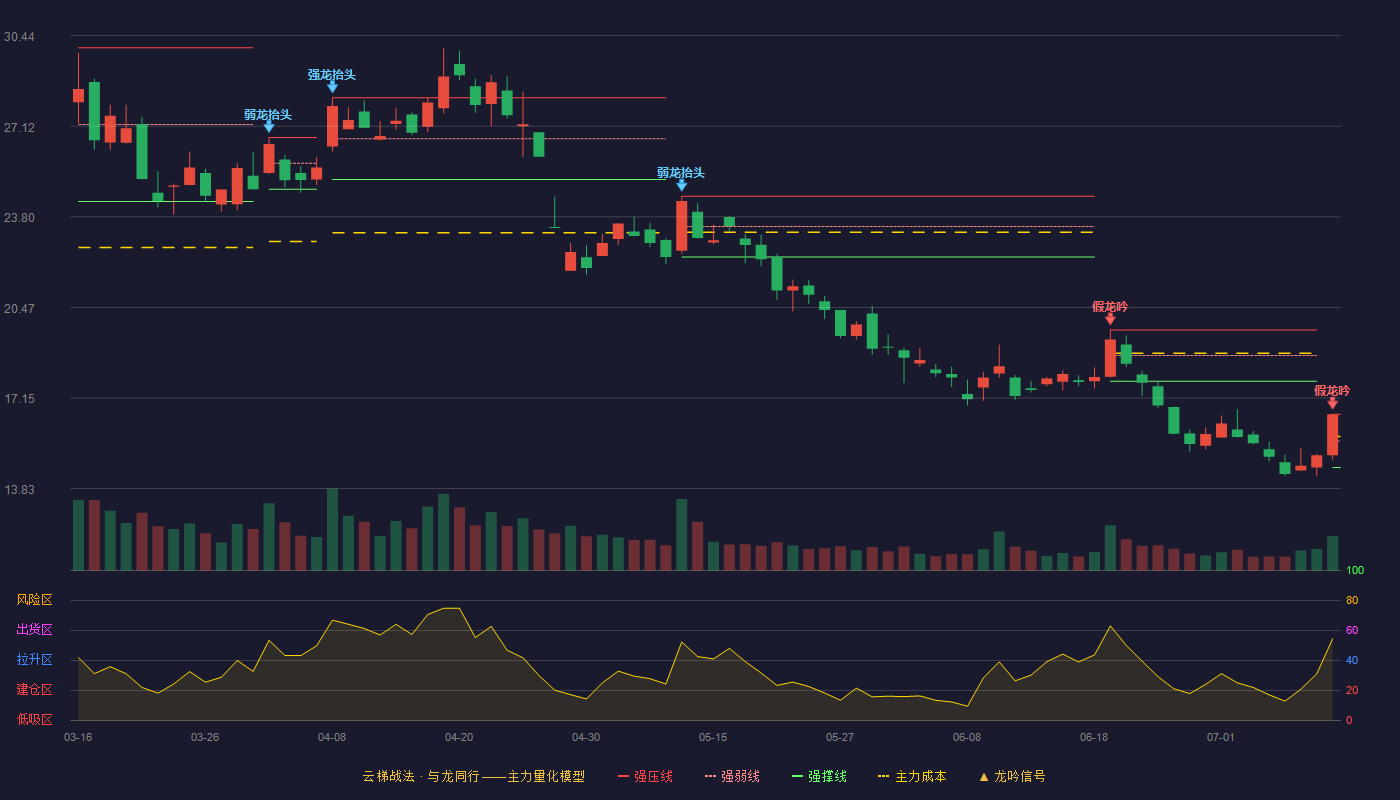The image size is (1400, 800).
Task: Click the 06-08 date axis label
Action: point(967,737)
